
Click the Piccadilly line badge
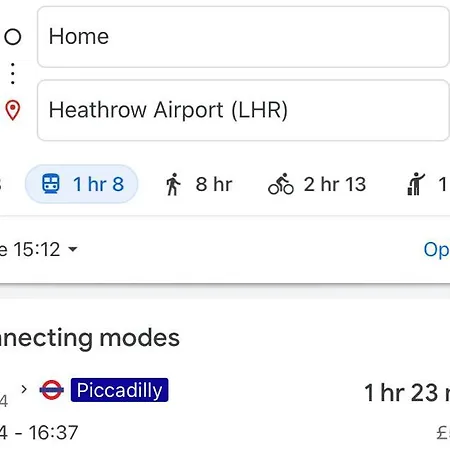(x=119, y=390)
